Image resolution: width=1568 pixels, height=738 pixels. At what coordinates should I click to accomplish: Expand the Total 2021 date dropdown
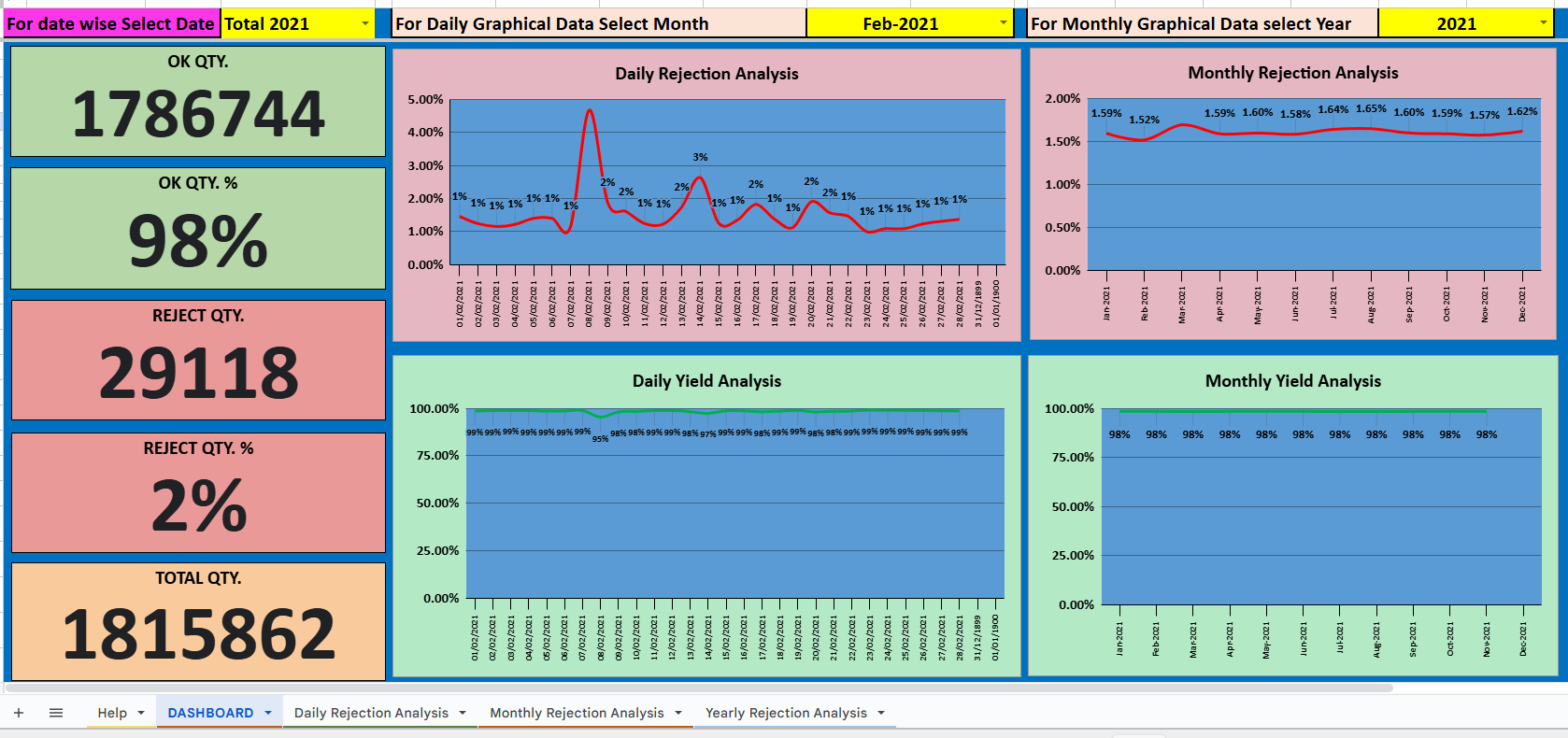(364, 23)
